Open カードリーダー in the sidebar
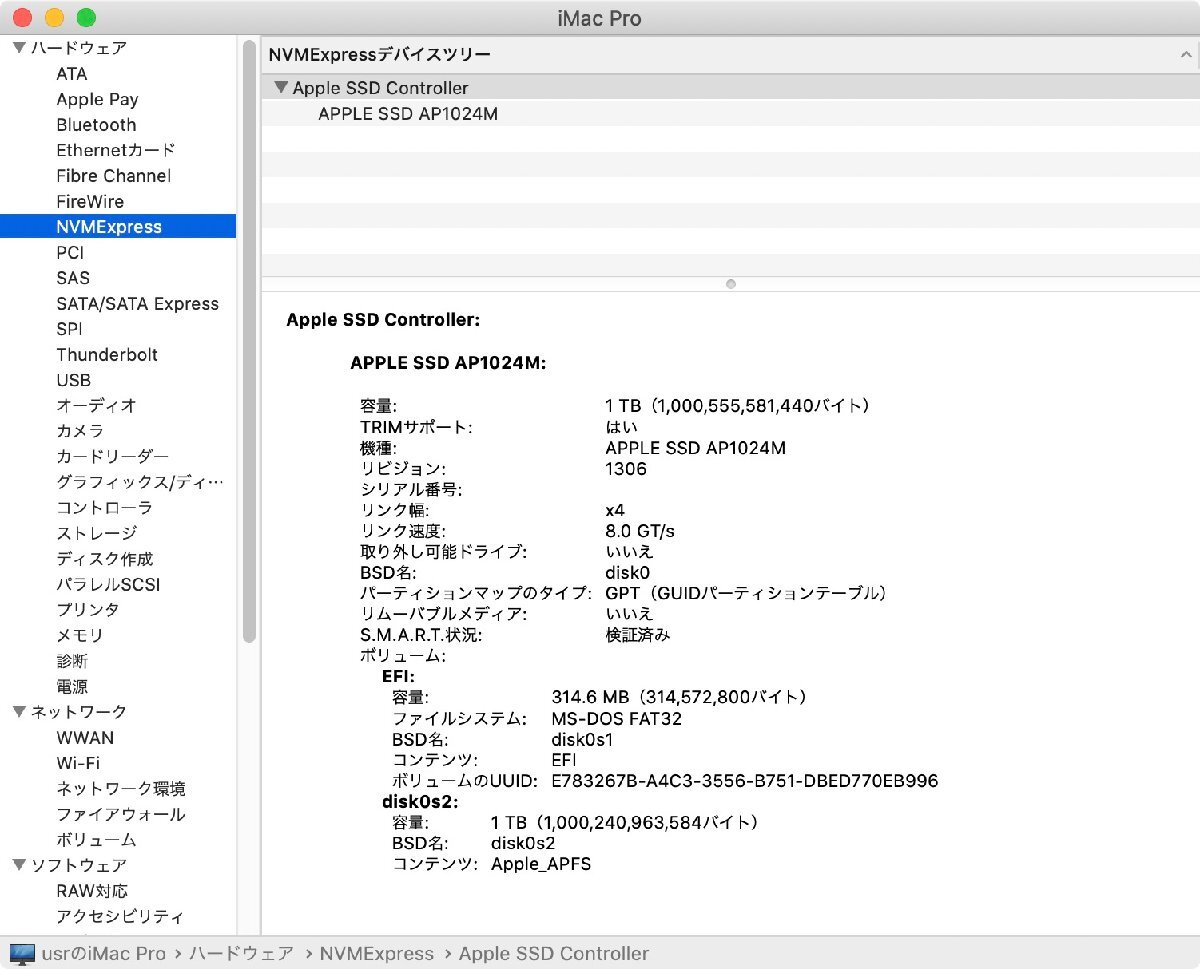Image resolution: width=1200 pixels, height=969 pixels. (112, 457)
